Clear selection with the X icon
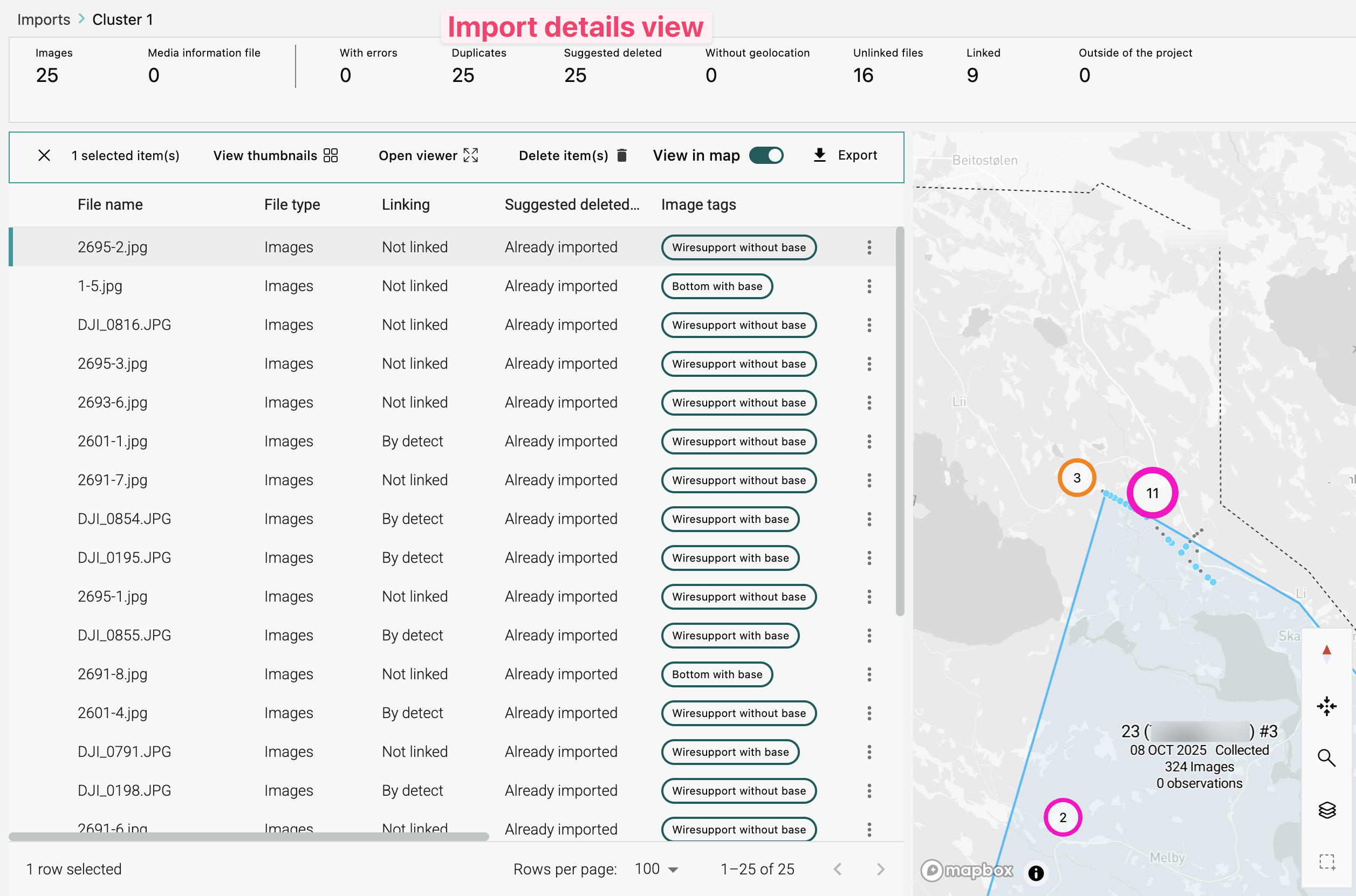Viewport: 1356px width, 896px height. 44,155
